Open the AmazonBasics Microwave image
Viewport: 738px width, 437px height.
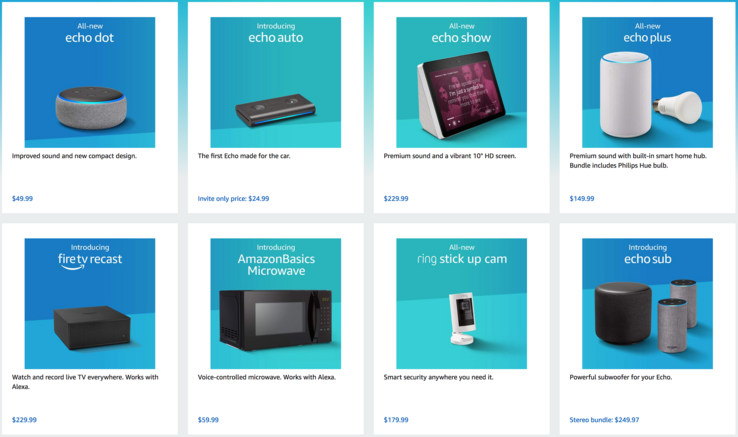point(275,303)
